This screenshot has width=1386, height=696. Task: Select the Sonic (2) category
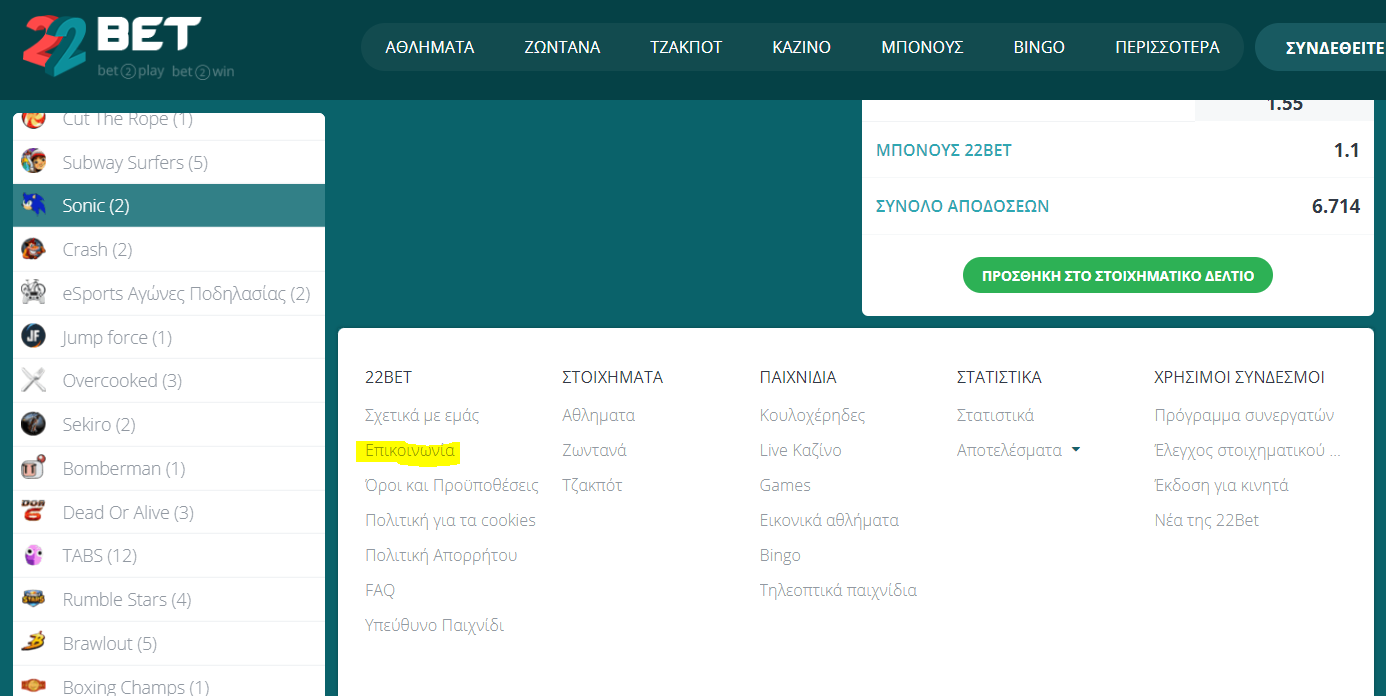[x=169, y=205]
